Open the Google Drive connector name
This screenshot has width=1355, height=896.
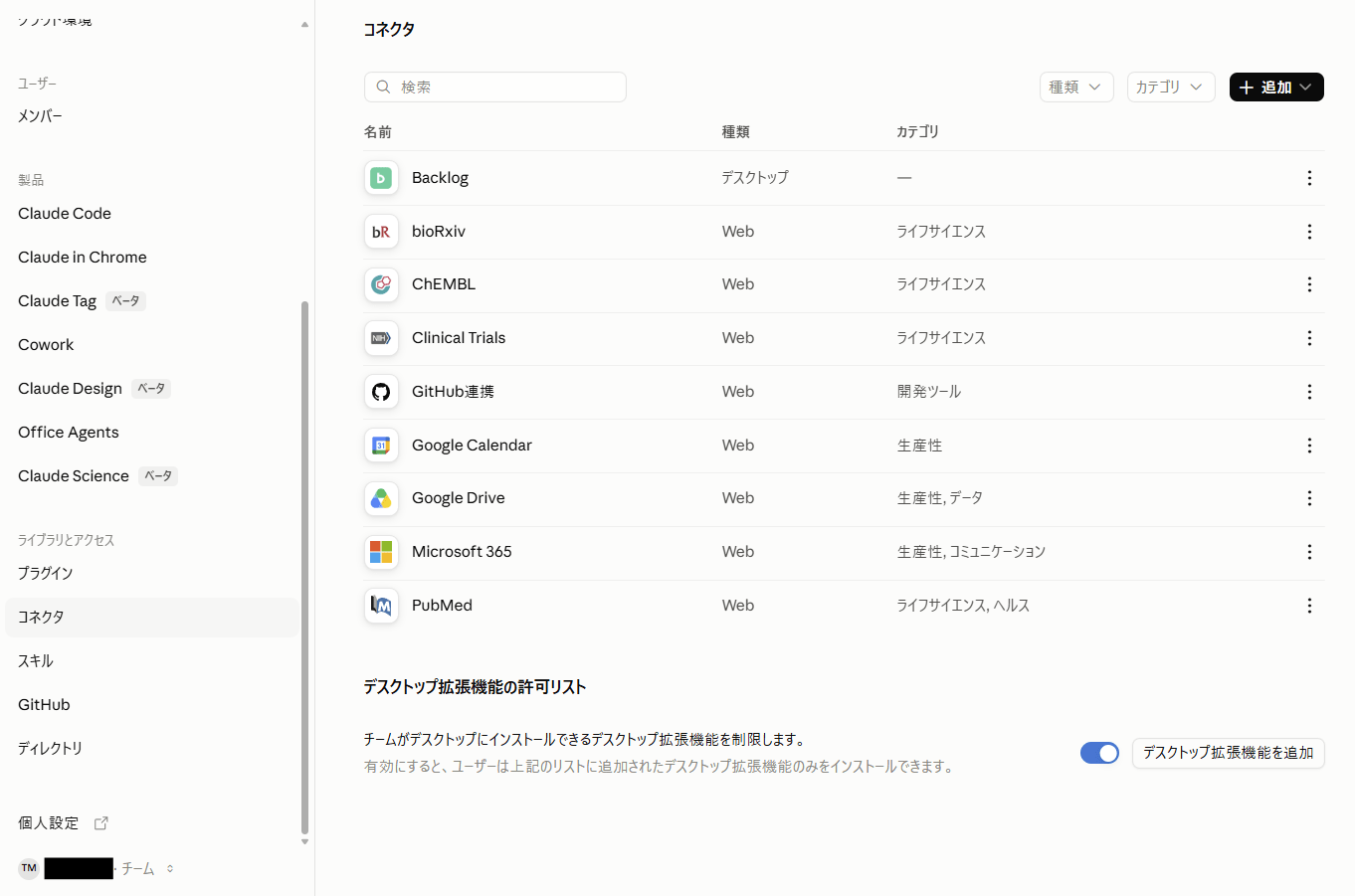459,498
